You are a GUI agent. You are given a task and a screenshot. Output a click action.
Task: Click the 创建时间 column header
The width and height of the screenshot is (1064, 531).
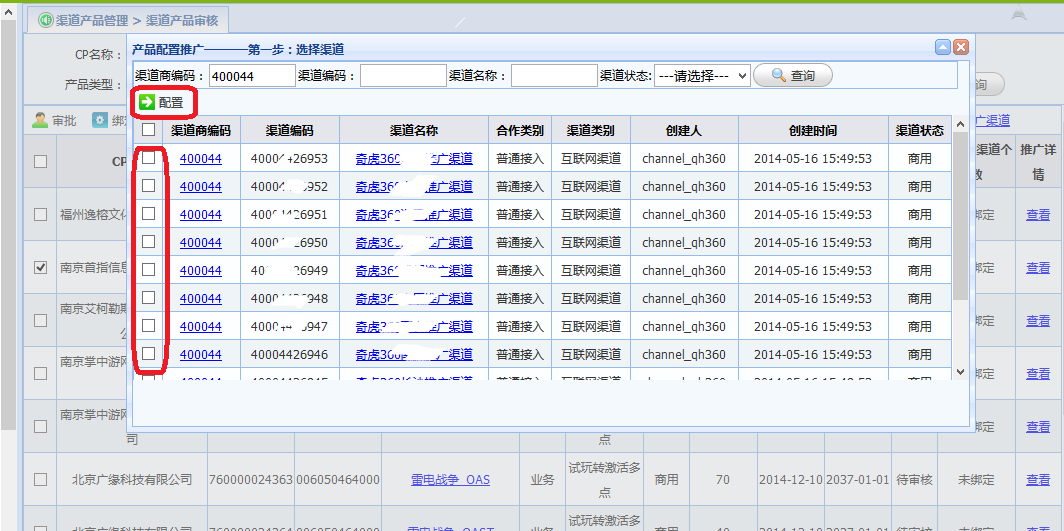click(813, 130)
